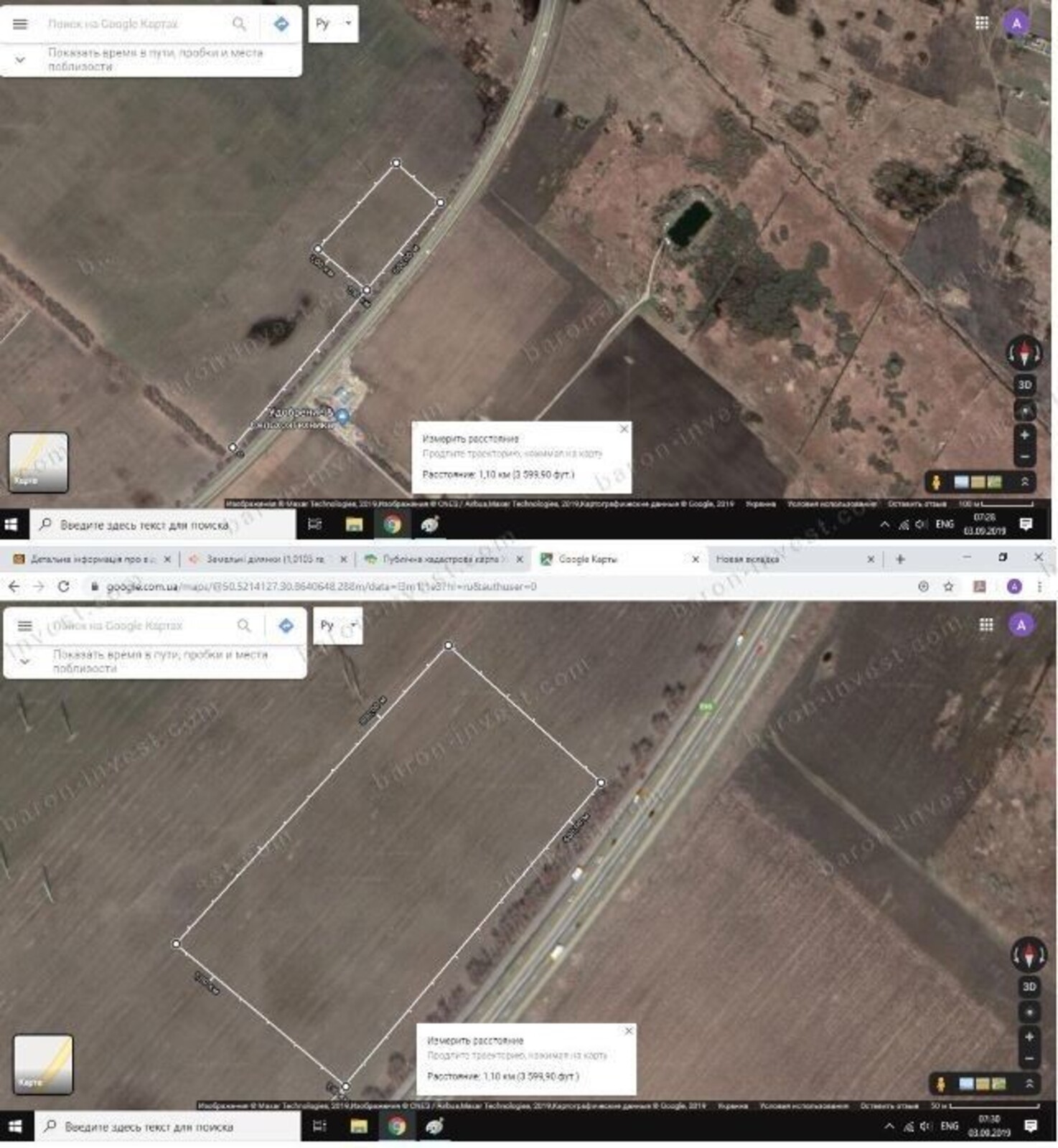Click the Street View Pegman in the lower map

pos(940,1083)
